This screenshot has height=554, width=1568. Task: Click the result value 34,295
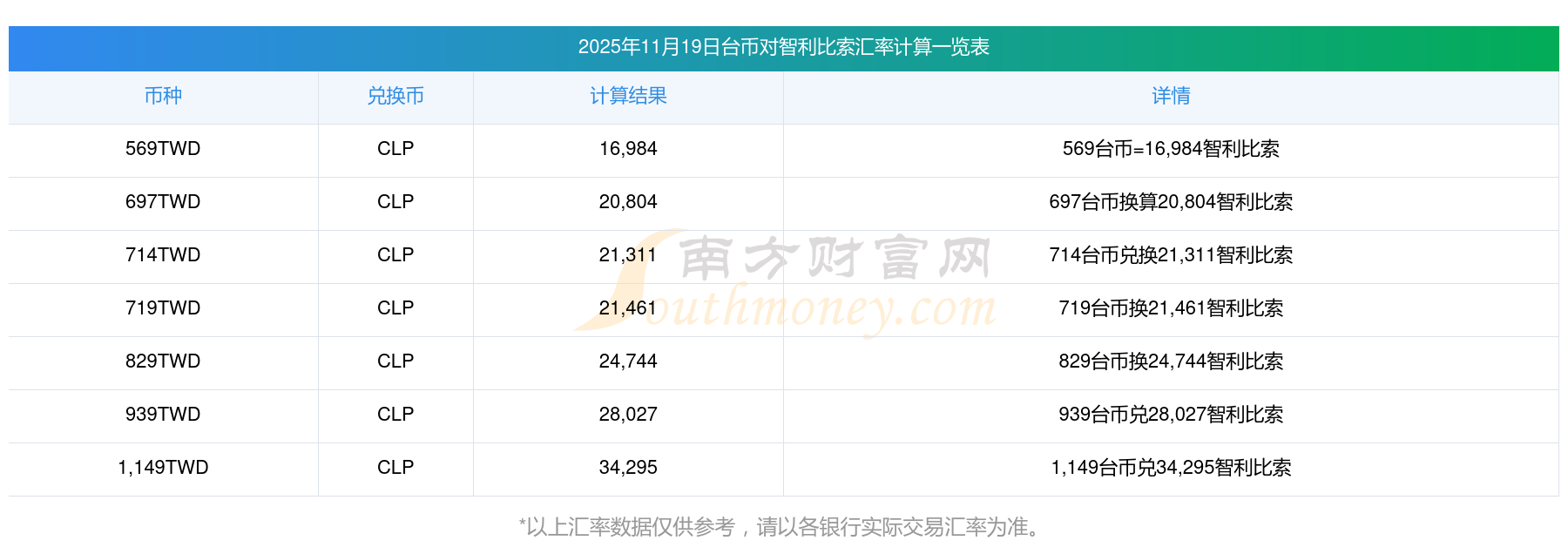pyautogui.click(x=628, y=468)
